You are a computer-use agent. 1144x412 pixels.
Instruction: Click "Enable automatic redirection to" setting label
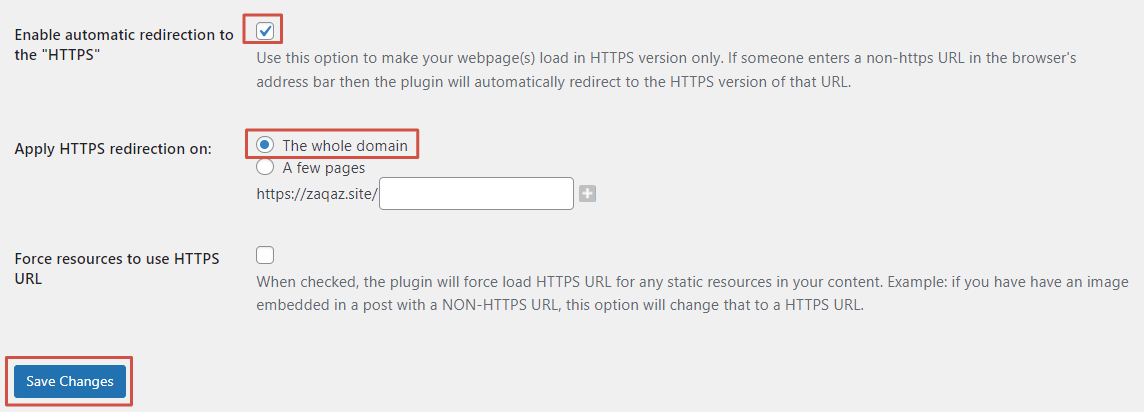(x=124, y=35)
